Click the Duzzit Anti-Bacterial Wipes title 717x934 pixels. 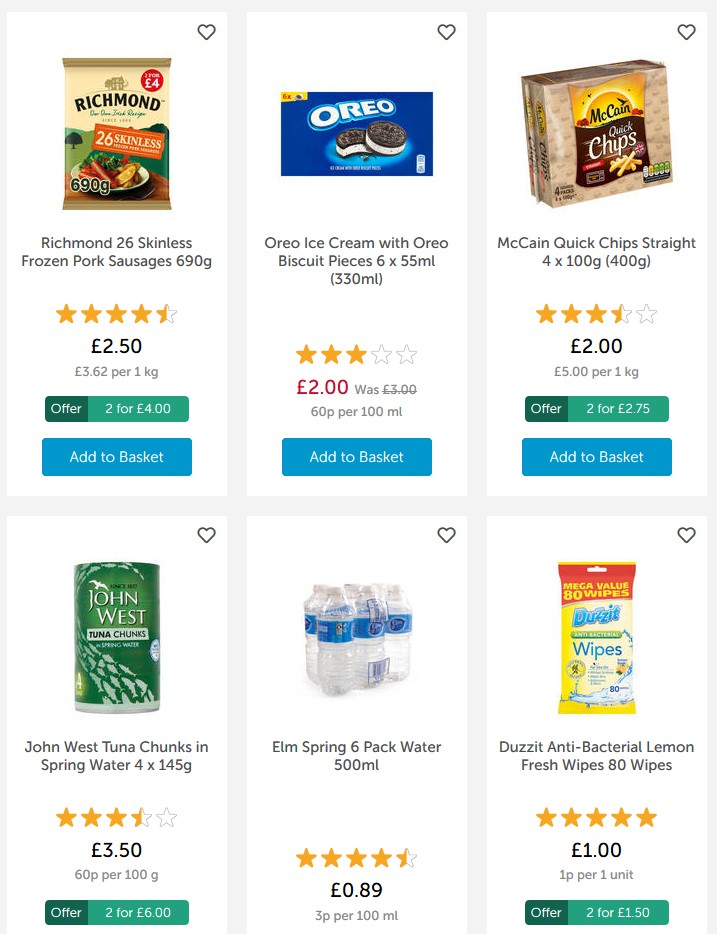click(x=596, y=756)
